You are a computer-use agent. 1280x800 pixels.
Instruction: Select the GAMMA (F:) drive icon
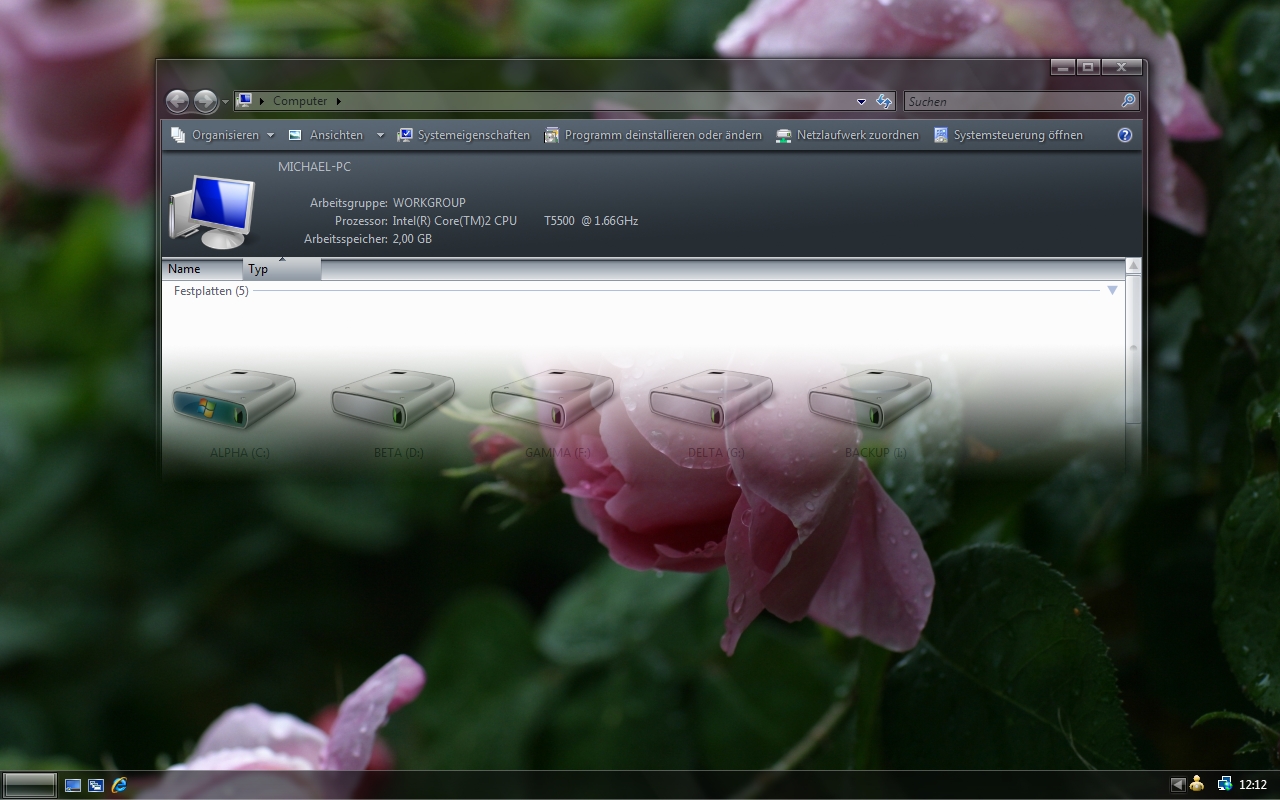(x=553, y=398)
